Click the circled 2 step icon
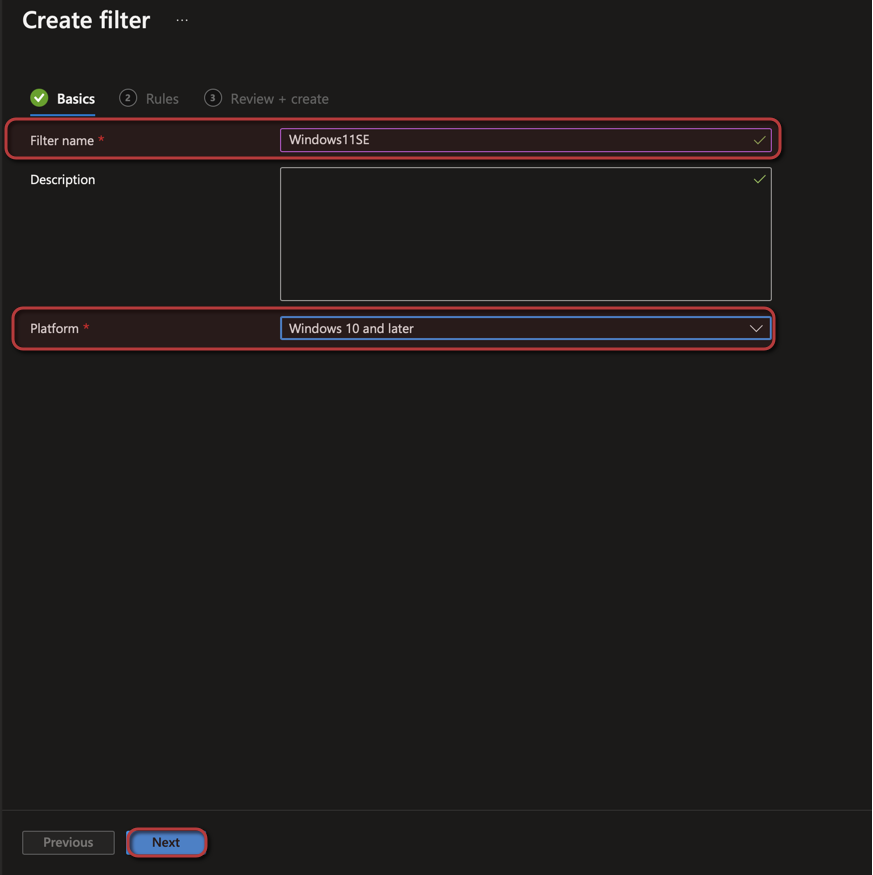Viewport: 873px width, 875px height. point(127,98)
